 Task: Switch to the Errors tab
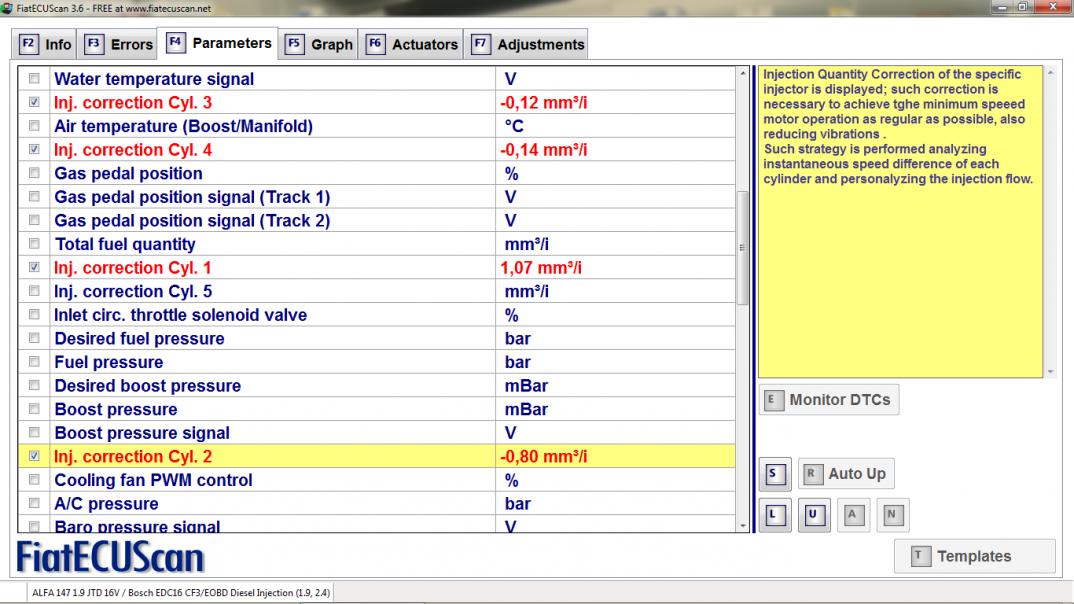click(119, 44)
